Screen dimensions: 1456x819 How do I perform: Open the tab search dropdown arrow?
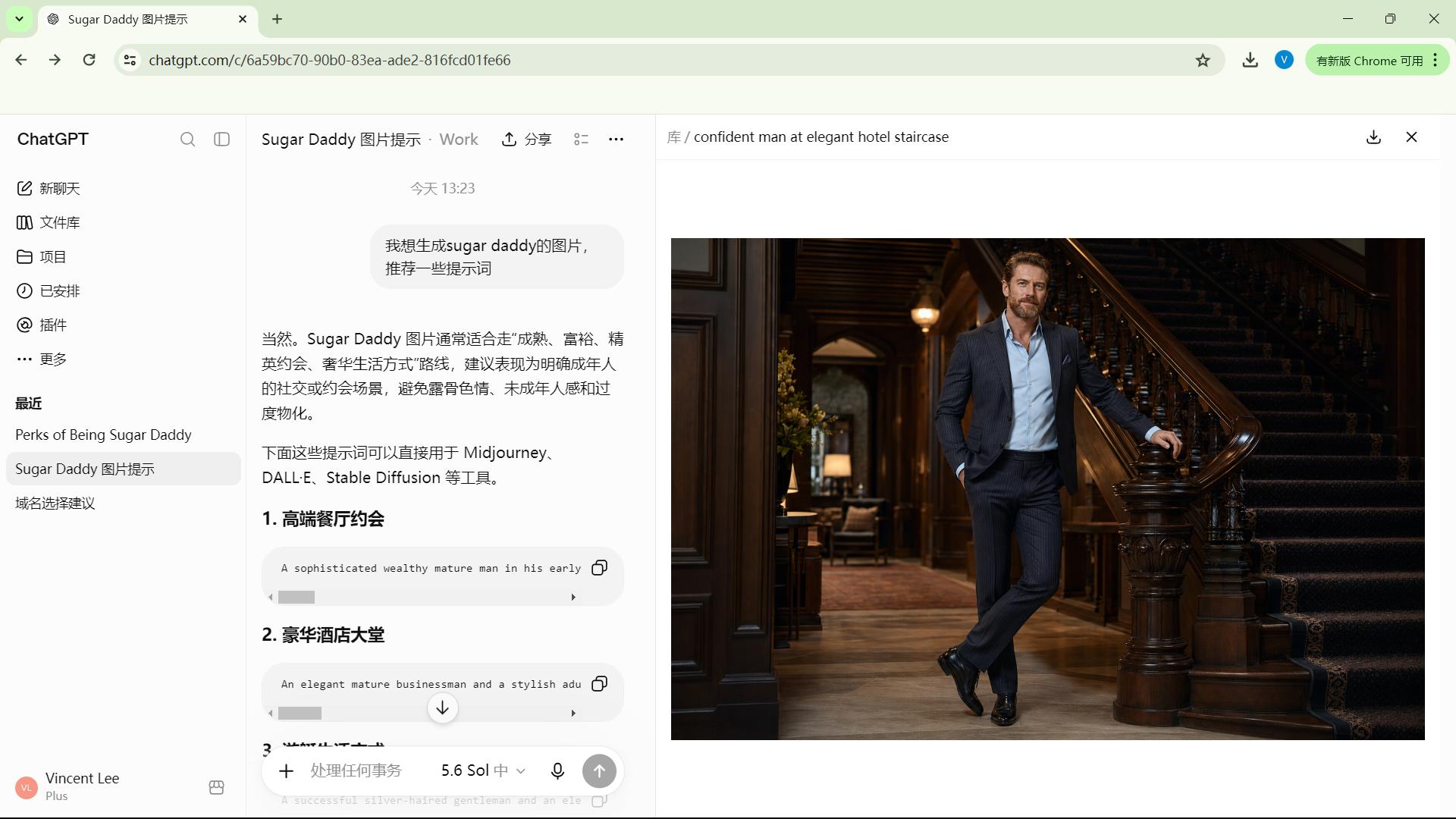coord(19,19)
